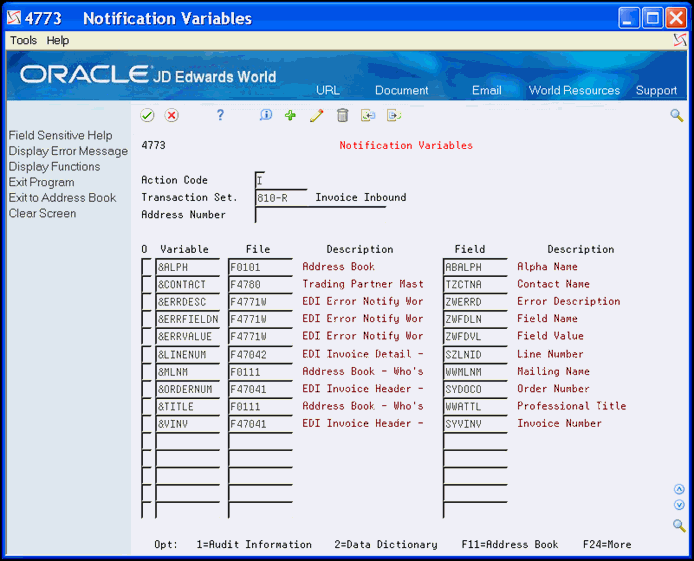Click the SYDOCO field cell
The image size is (694, 561).
[475, 389]
